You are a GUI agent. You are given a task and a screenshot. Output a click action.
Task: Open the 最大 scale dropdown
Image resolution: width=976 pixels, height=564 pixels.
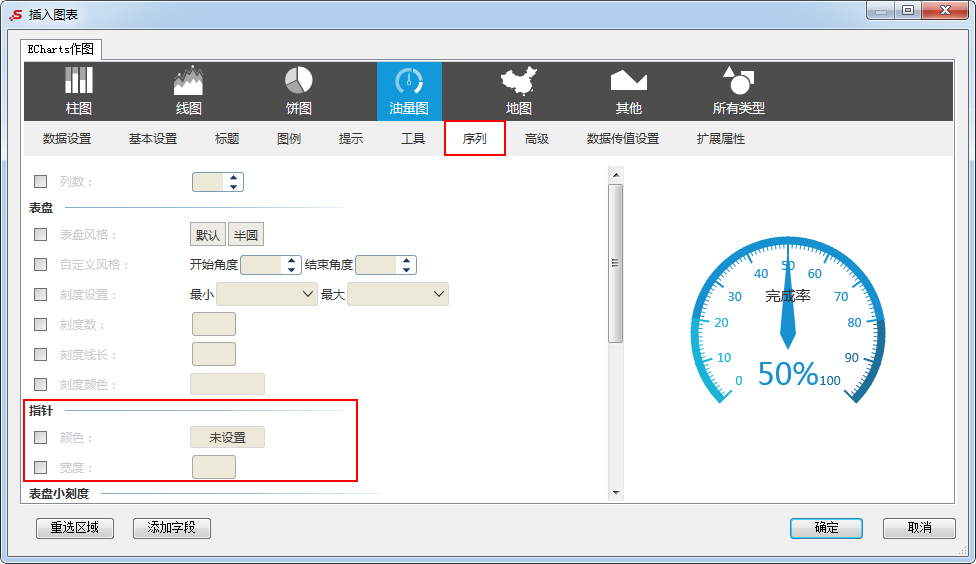click(398, 294)
